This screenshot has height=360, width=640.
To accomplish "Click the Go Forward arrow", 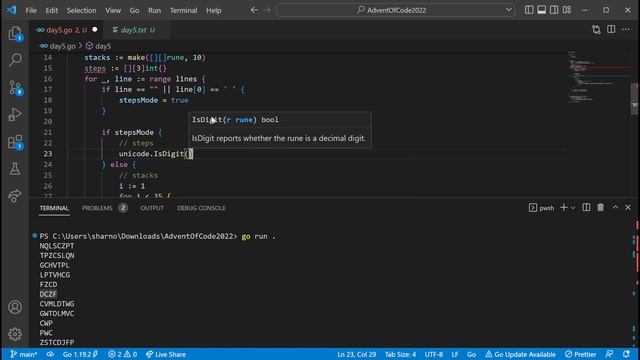I will (x=267, y=10).
